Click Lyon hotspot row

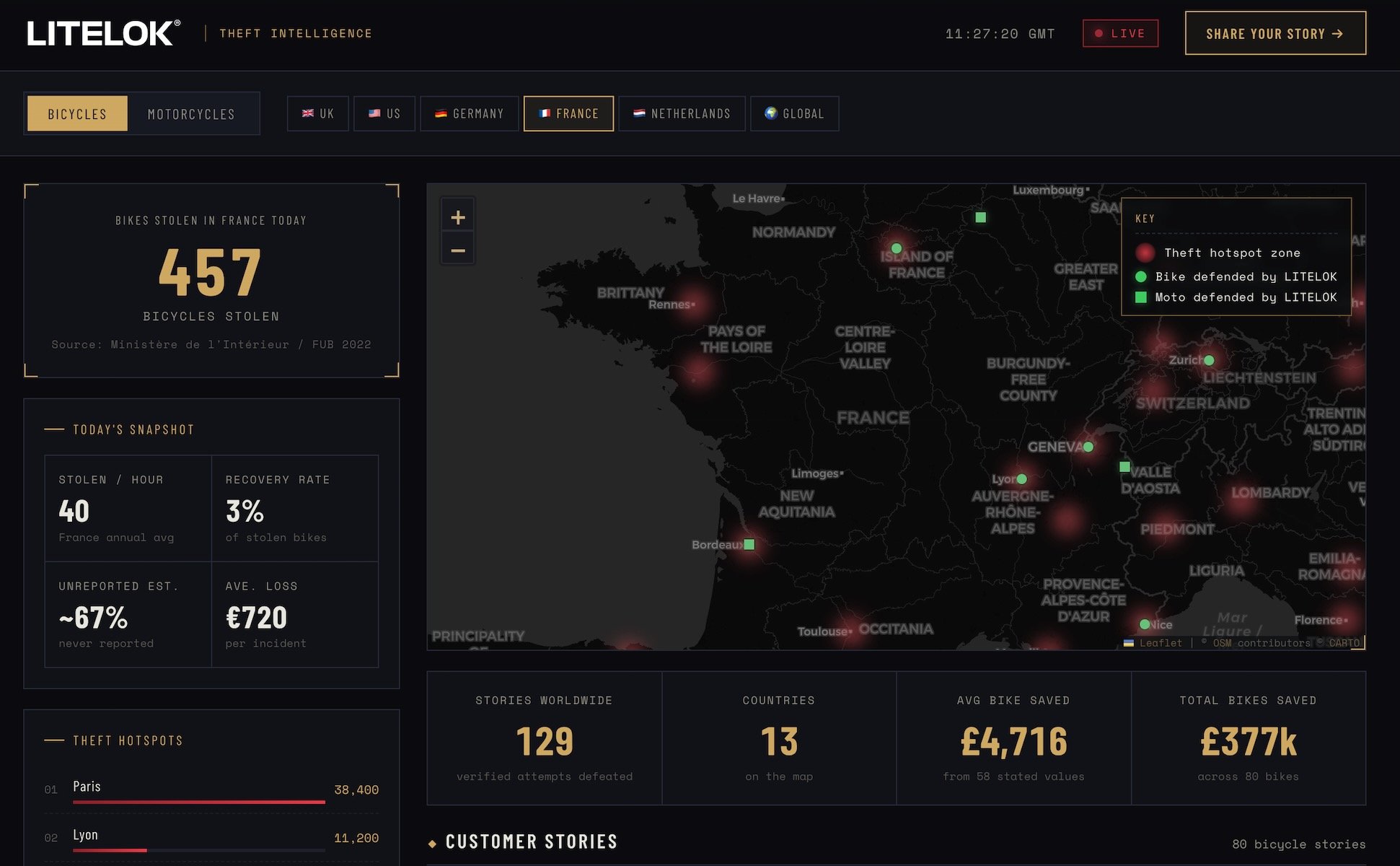pyautogui.click(x=211, y=839)
